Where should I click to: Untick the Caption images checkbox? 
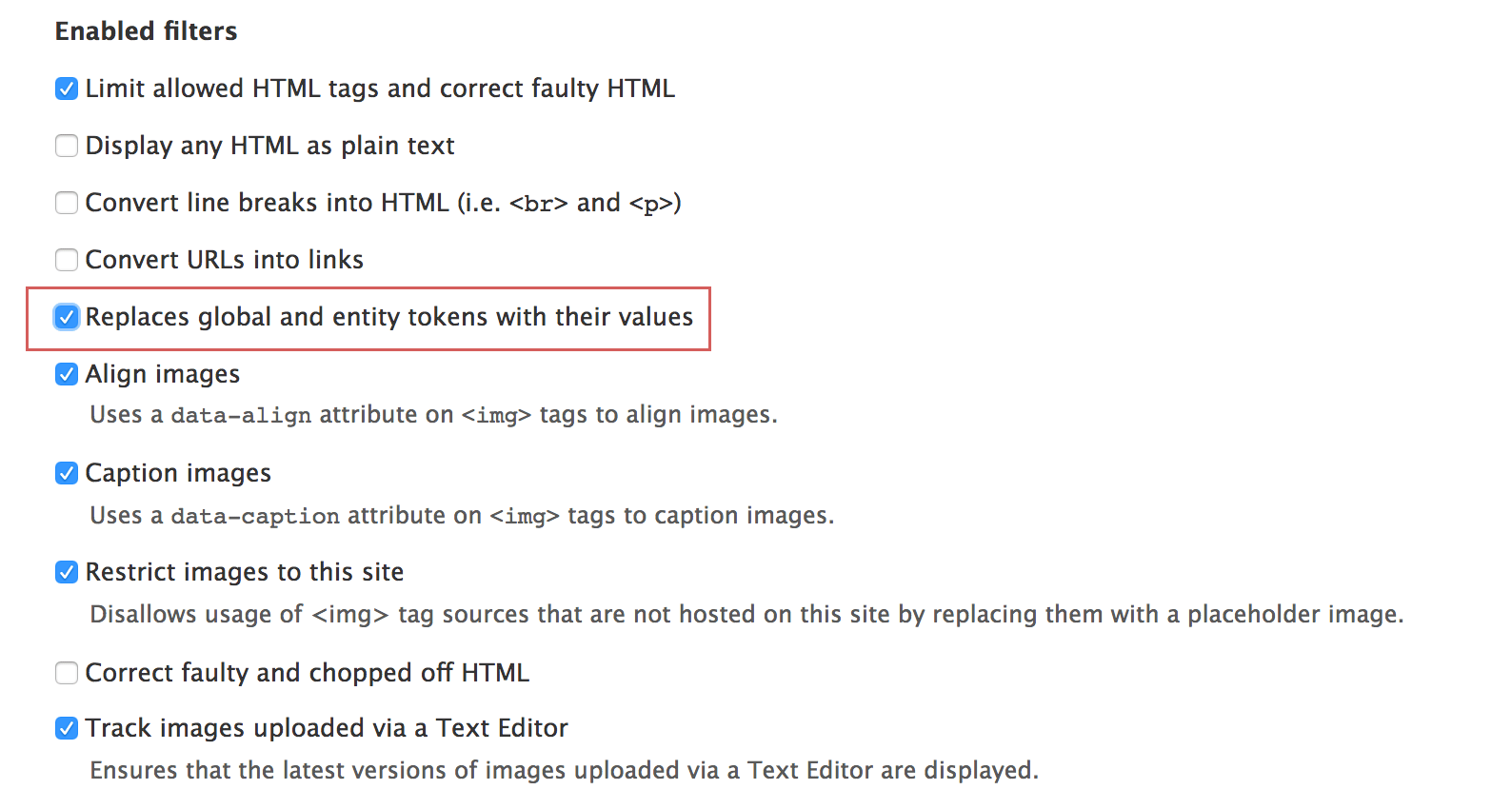67,473
